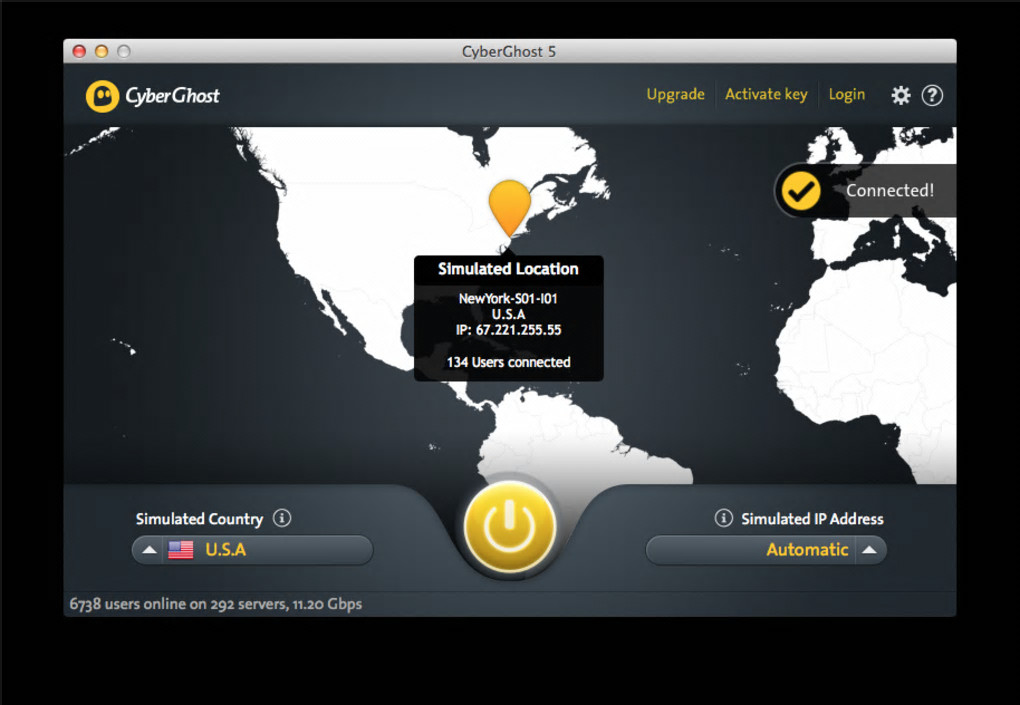The width and height of the screenshot is (1020, 705).
Task: Click the yellow Connected checkmark icon
Action: pyautogui.click(x=801, y=191)
